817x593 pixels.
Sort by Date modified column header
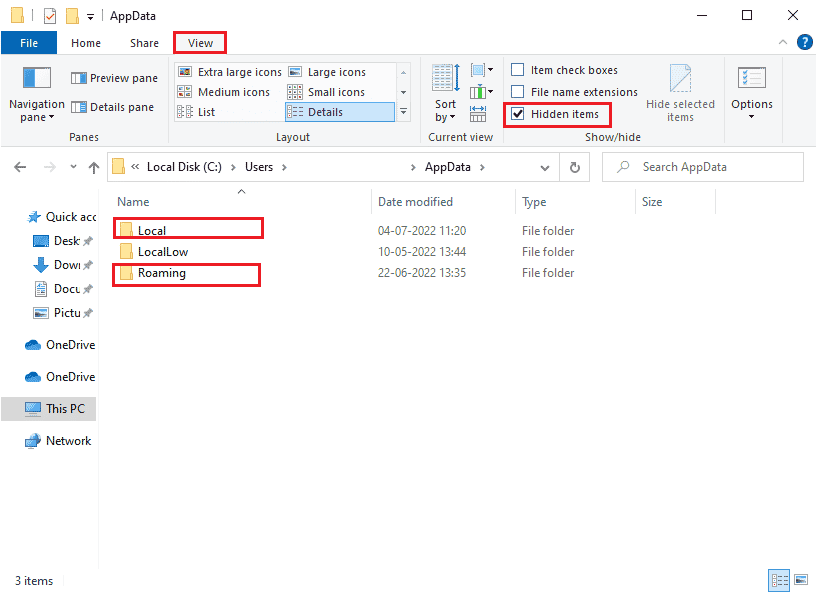(415, 202)
